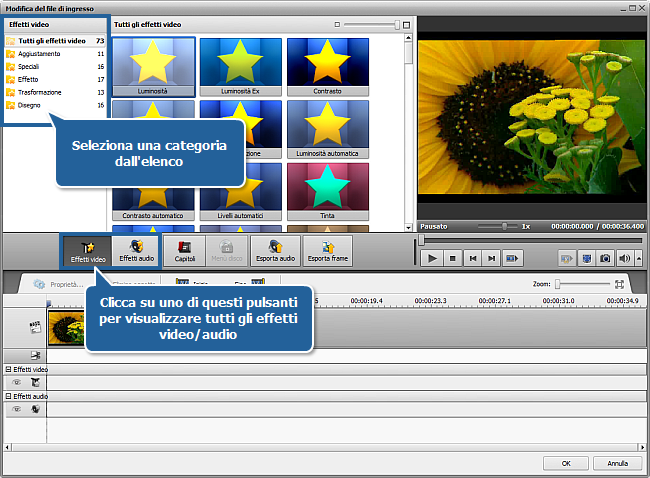This screenshot has width=650, height=478.
Task: Click the full screen preview icon
Action: 587,259
